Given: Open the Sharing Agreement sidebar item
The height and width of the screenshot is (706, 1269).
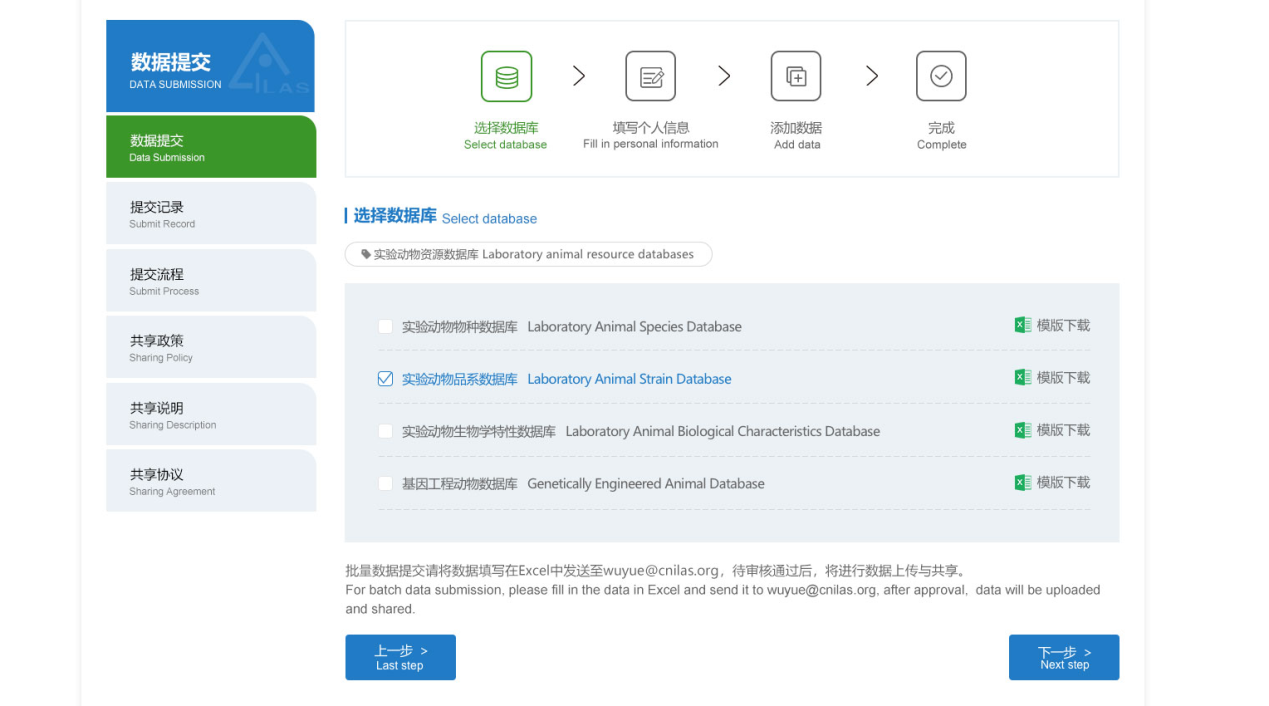Looking at the screenshot, I should pyautogui.click(x=211, y=481).
